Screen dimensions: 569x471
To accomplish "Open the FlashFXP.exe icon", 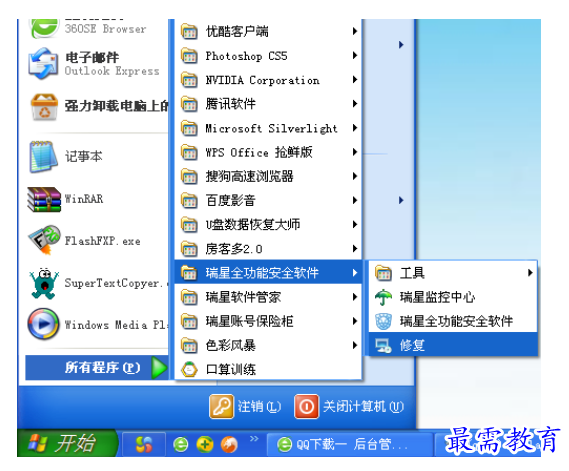I will [44, 239].
